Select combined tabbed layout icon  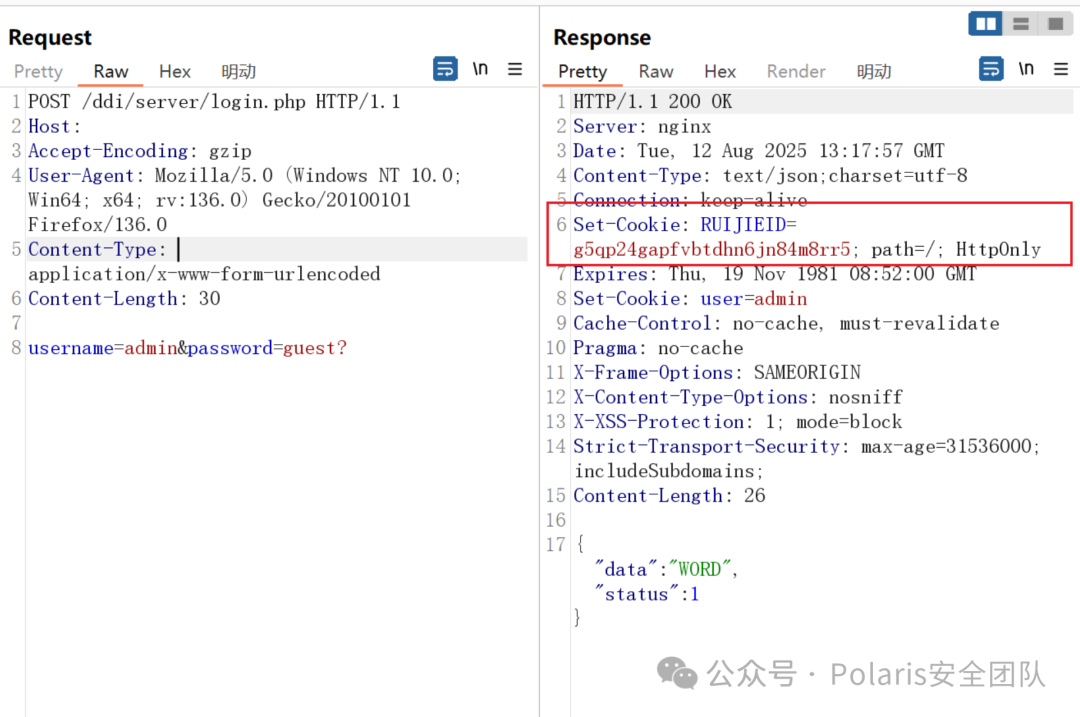1055,24
